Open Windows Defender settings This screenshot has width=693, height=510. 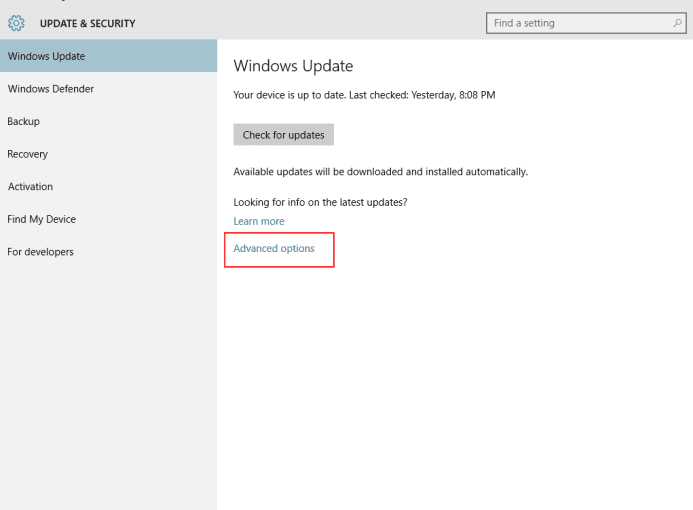click(x=108, y=89)
